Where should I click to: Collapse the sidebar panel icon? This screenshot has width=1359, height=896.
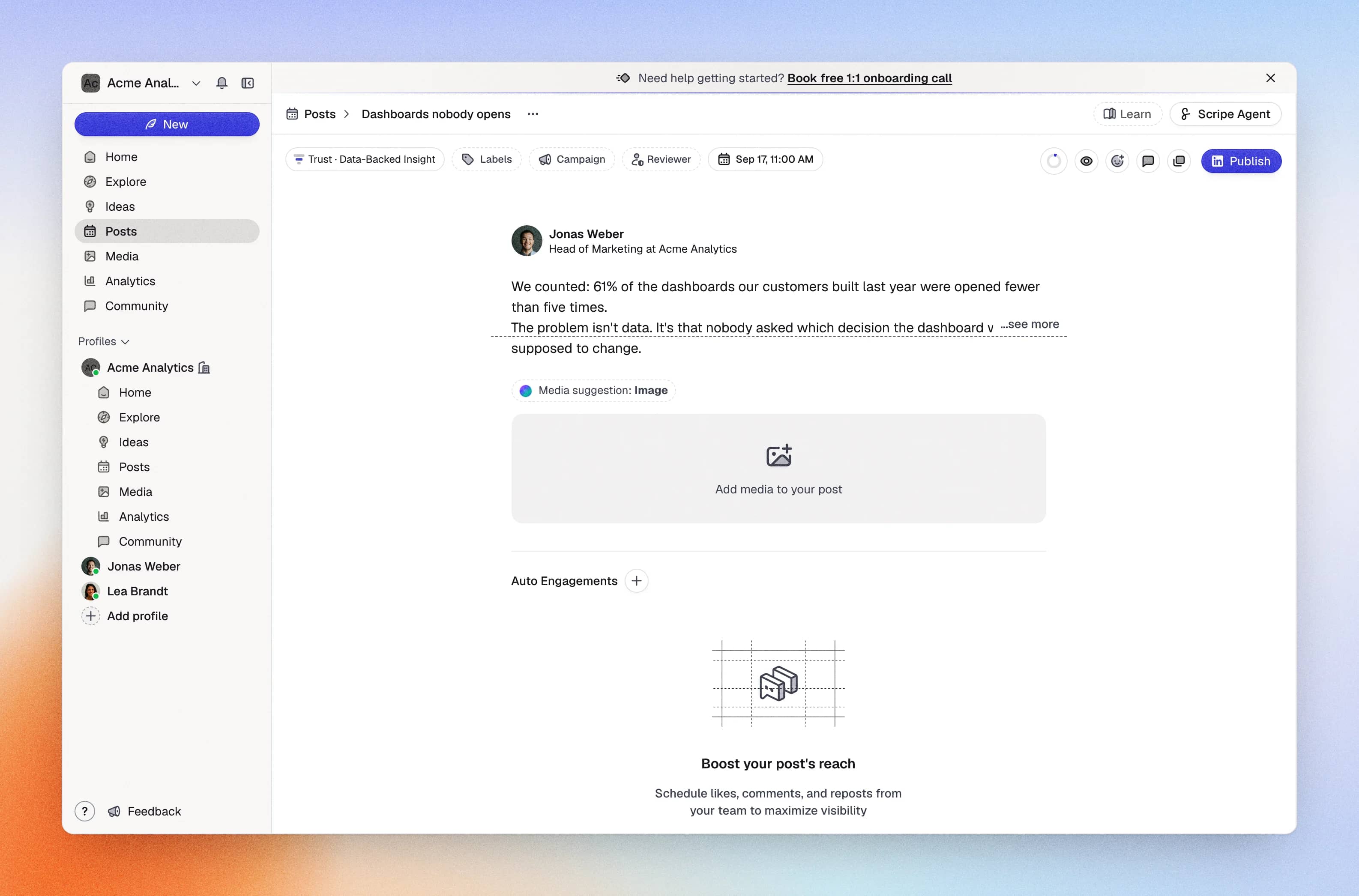pos(248,83)
